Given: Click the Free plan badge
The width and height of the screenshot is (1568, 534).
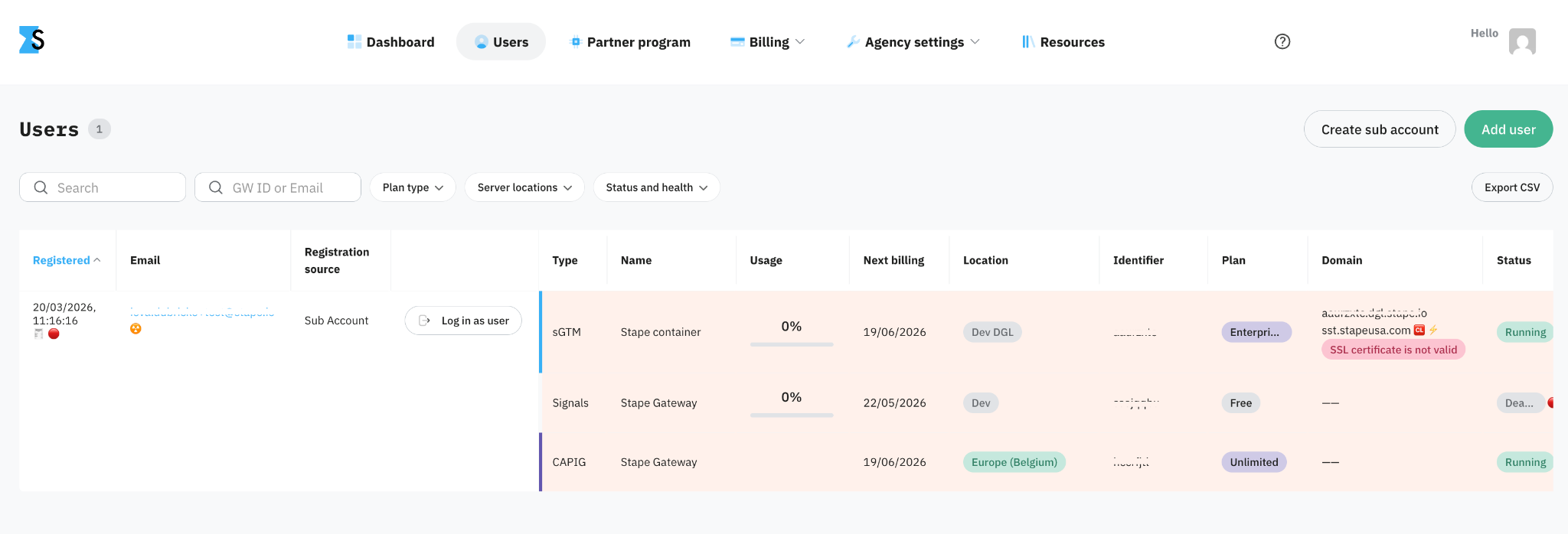Looking at the screenshot, I should 1241,403.
